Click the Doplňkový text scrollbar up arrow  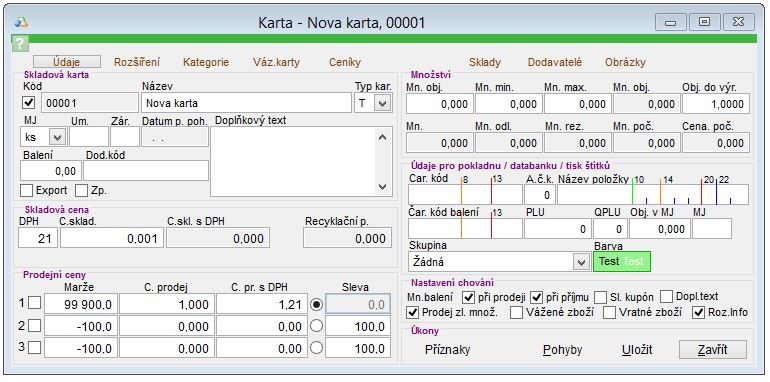tap(383, 137)
